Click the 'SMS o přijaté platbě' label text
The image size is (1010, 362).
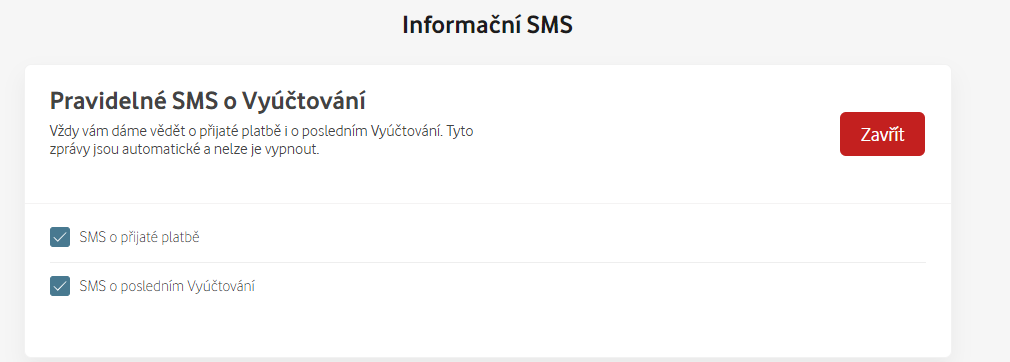(139, 237)
